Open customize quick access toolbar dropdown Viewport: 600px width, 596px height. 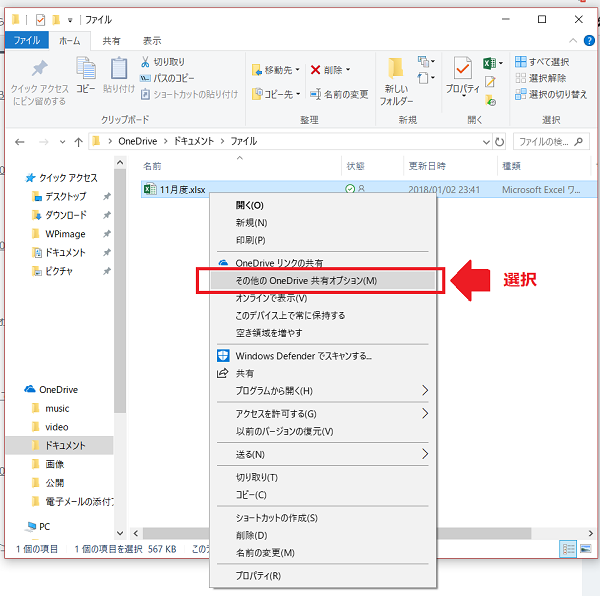[70, 20]
